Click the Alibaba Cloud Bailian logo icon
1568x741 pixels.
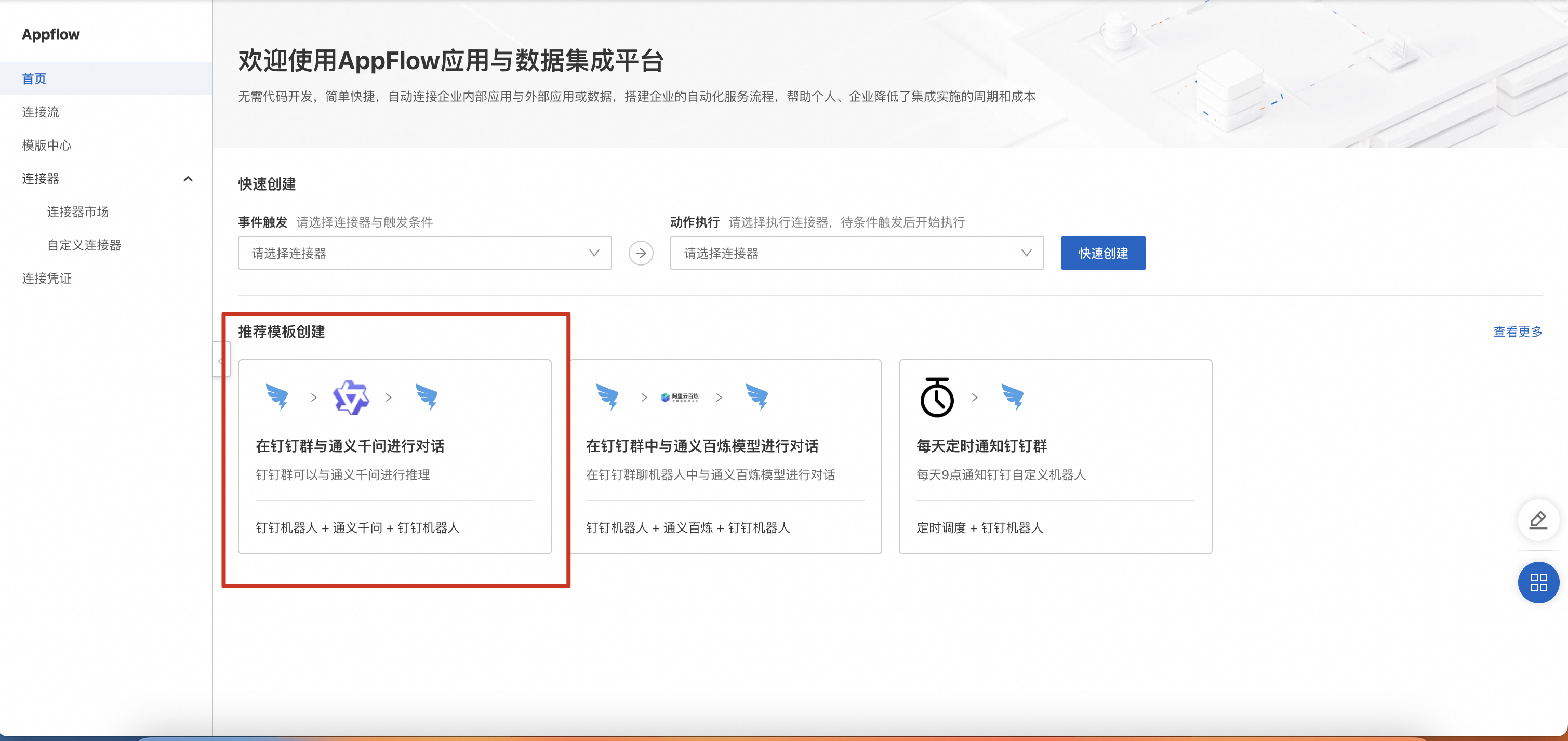680,398
